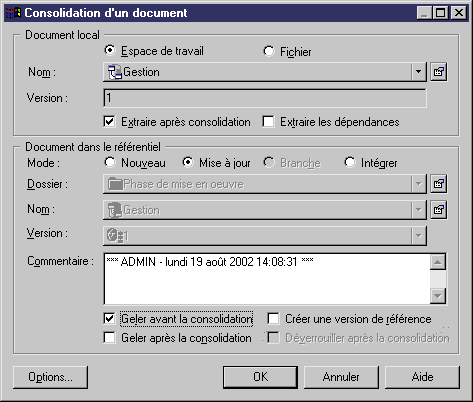Click inside the Commentaire text area

pyautogui.click(x=267, y=279)
